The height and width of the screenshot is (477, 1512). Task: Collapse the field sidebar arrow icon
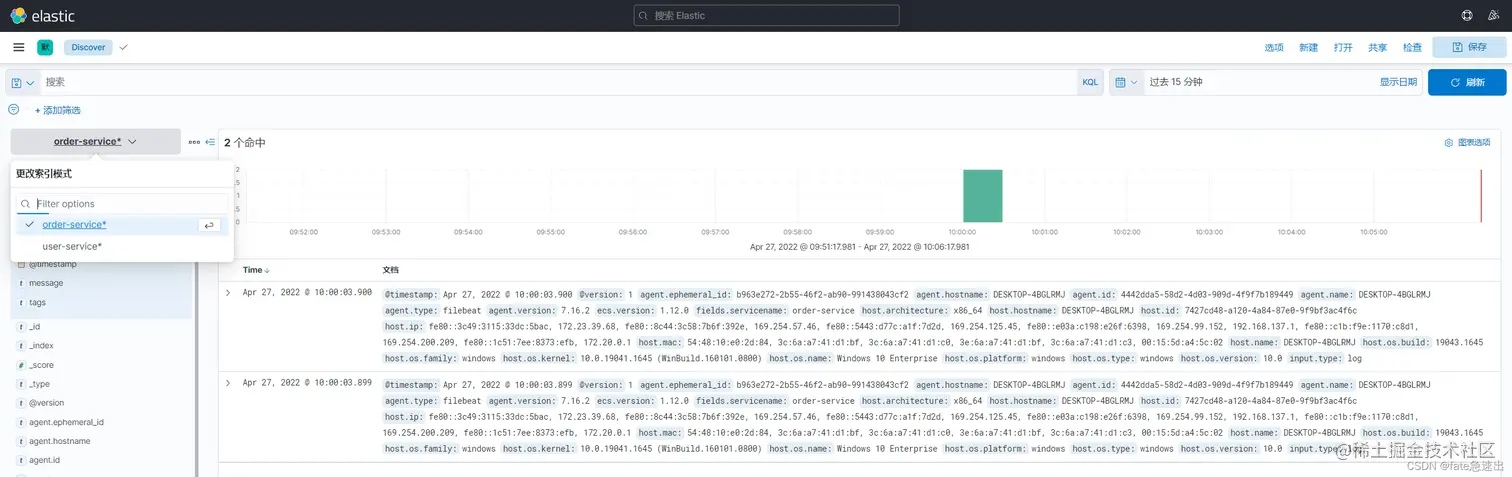coord(210,142)
